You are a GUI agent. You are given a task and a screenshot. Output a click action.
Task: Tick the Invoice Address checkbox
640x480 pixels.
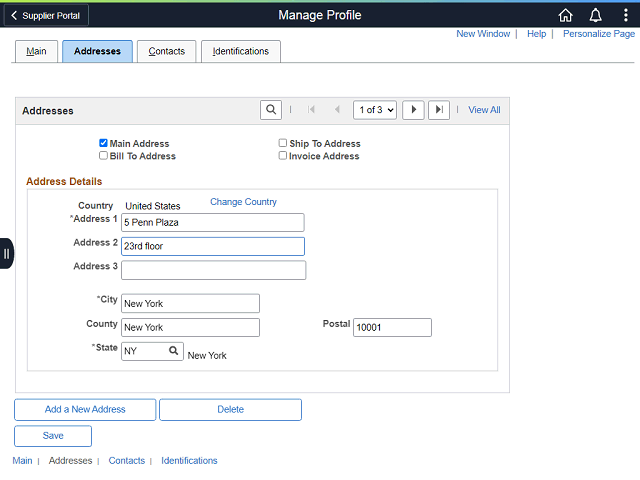pyautogui.click(x=282, y=156)
